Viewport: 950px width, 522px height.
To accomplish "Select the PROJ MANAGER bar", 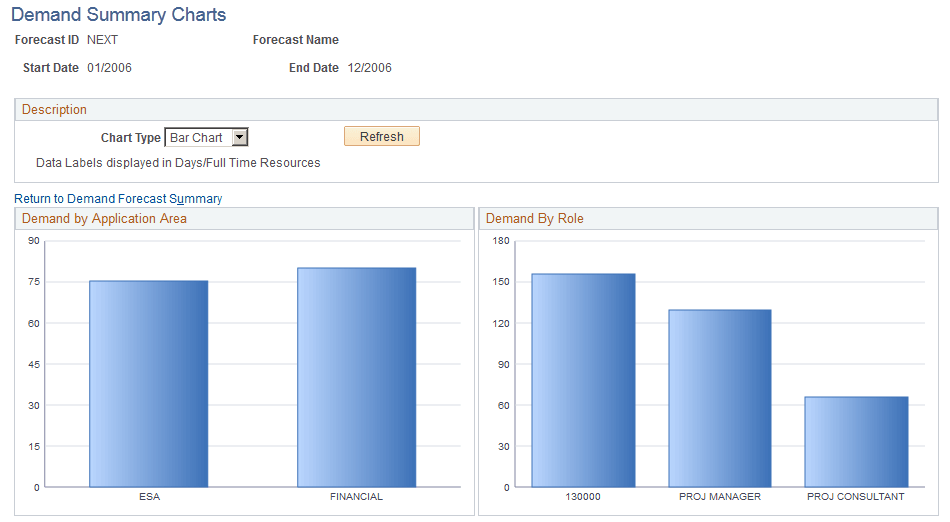I will point(720,398).
